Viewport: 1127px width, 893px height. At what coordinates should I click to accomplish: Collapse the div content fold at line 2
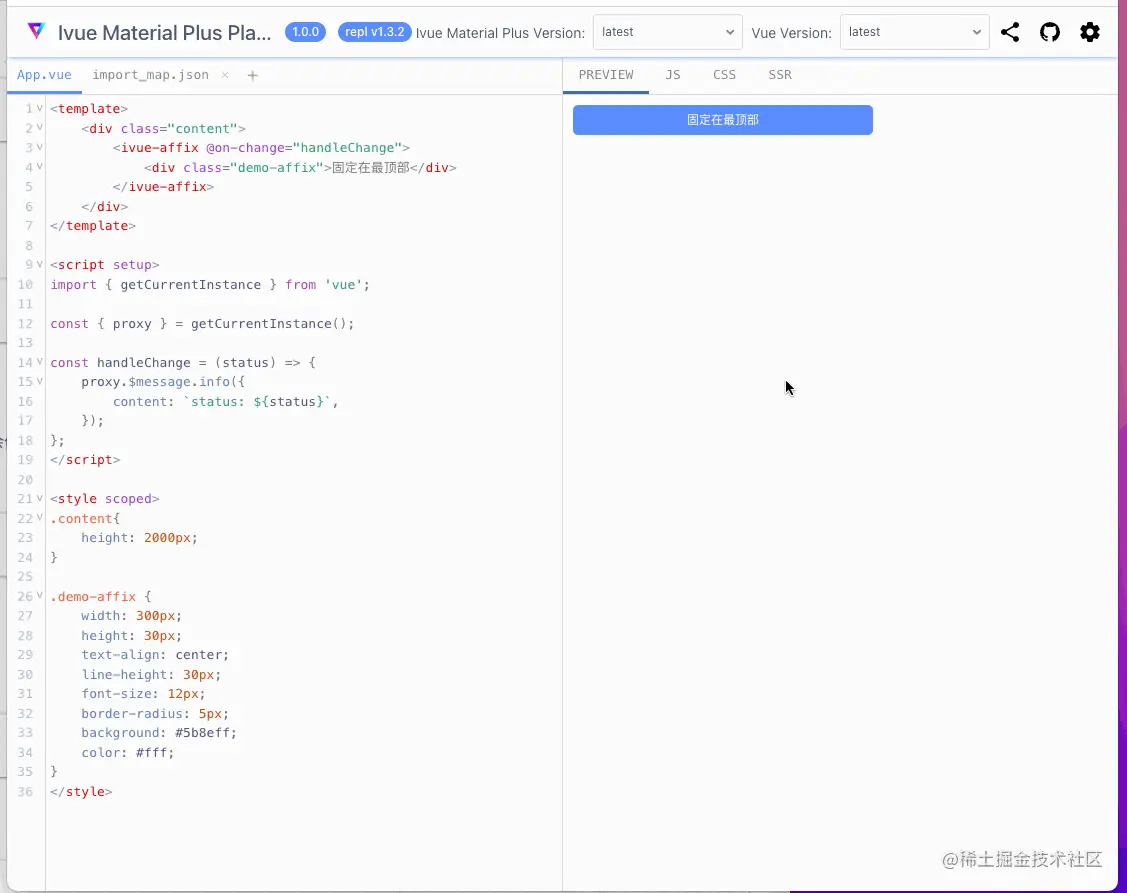coord(40,128)
